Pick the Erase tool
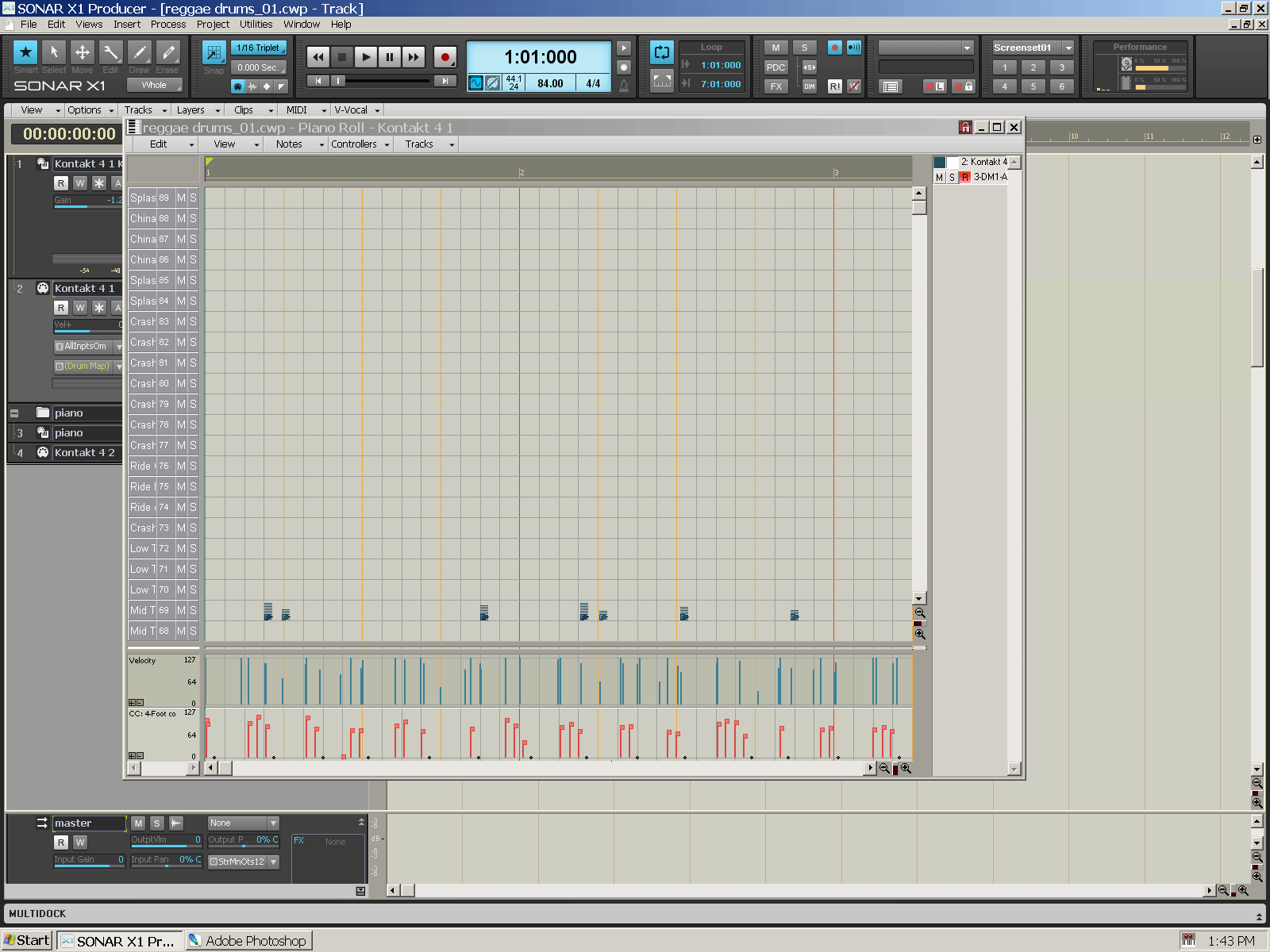 point(167,52)
